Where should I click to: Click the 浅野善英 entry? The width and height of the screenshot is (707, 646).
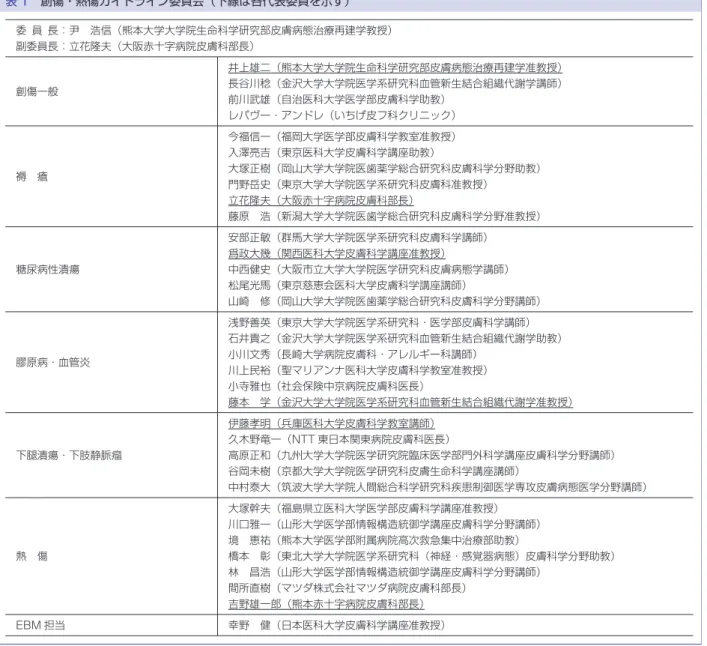pos(379,322)
